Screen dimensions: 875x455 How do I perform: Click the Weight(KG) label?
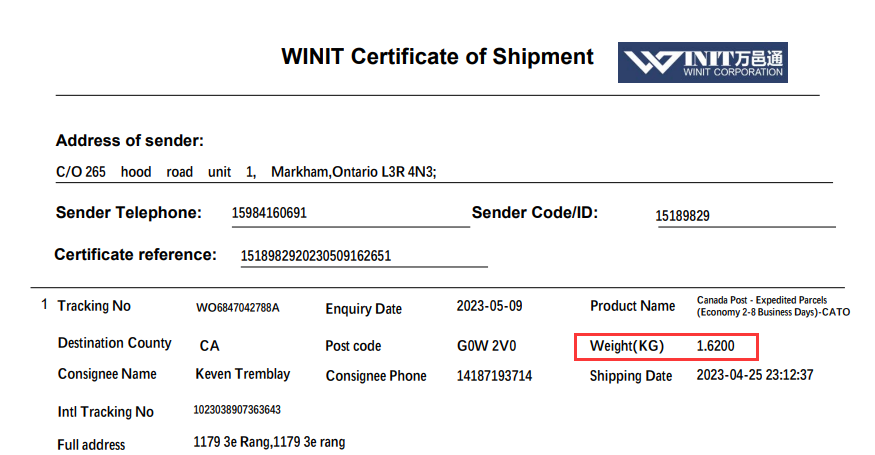[627, 346]
